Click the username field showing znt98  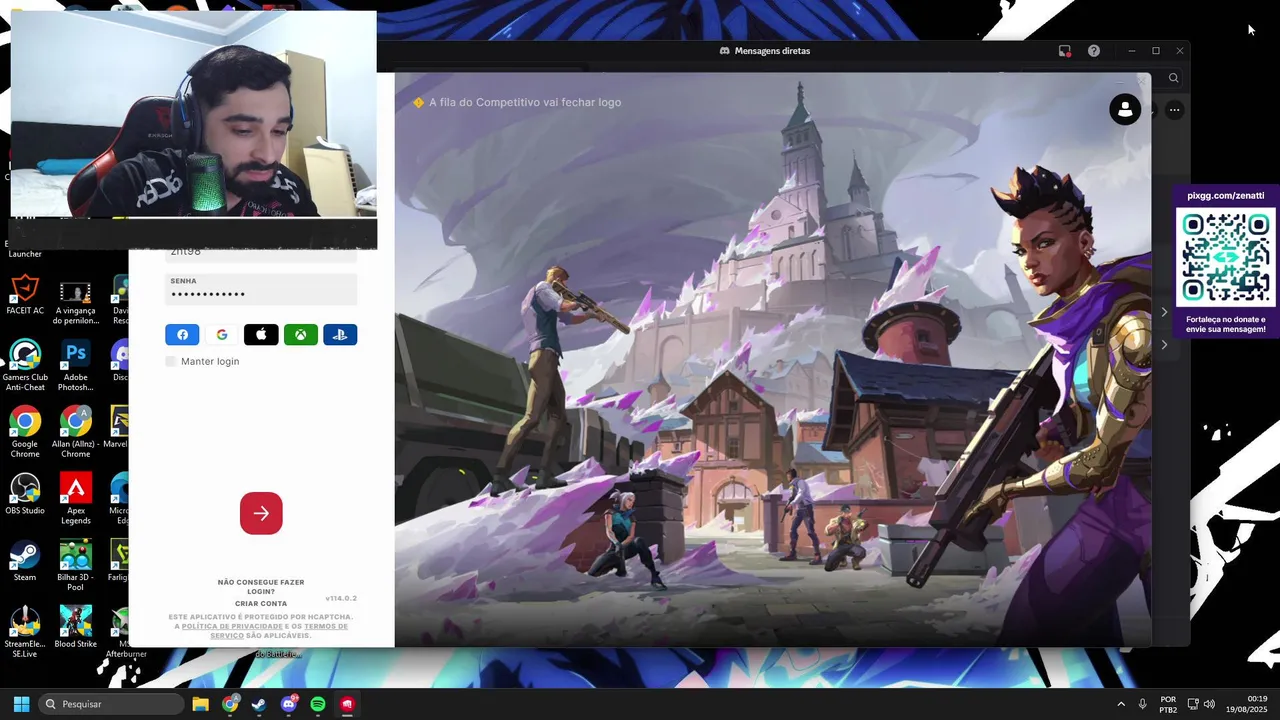coord(261,254)
